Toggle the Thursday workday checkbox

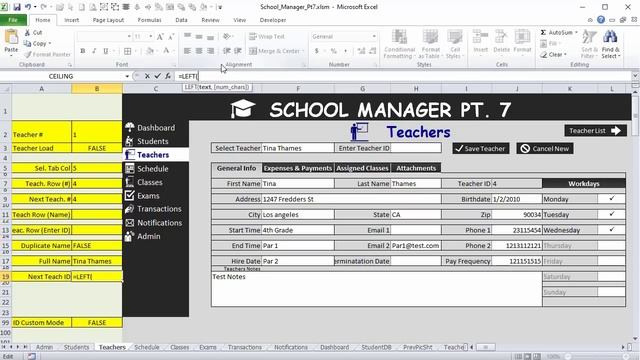tap(611, 245)
